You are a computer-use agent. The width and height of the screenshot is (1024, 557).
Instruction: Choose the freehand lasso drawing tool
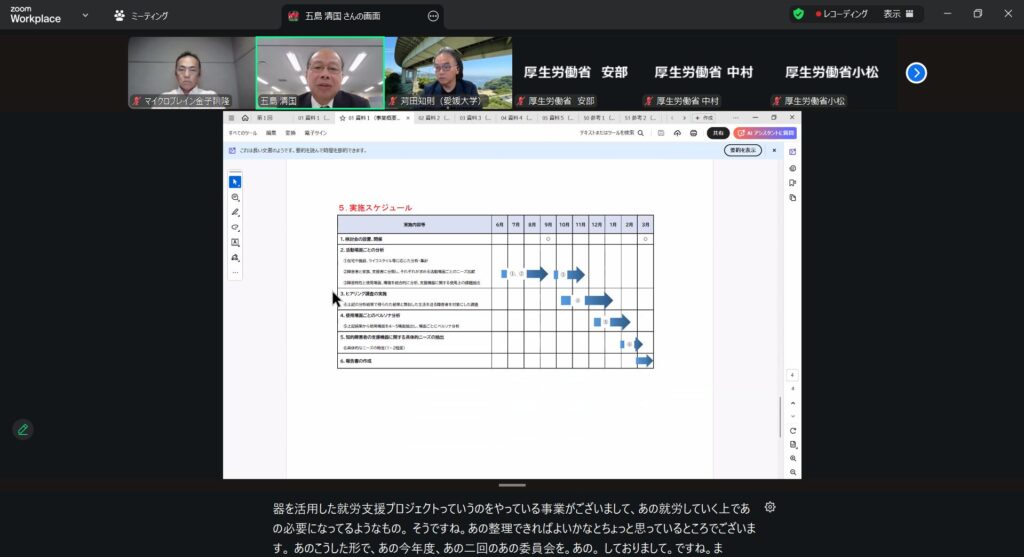[x=235, y=227]
